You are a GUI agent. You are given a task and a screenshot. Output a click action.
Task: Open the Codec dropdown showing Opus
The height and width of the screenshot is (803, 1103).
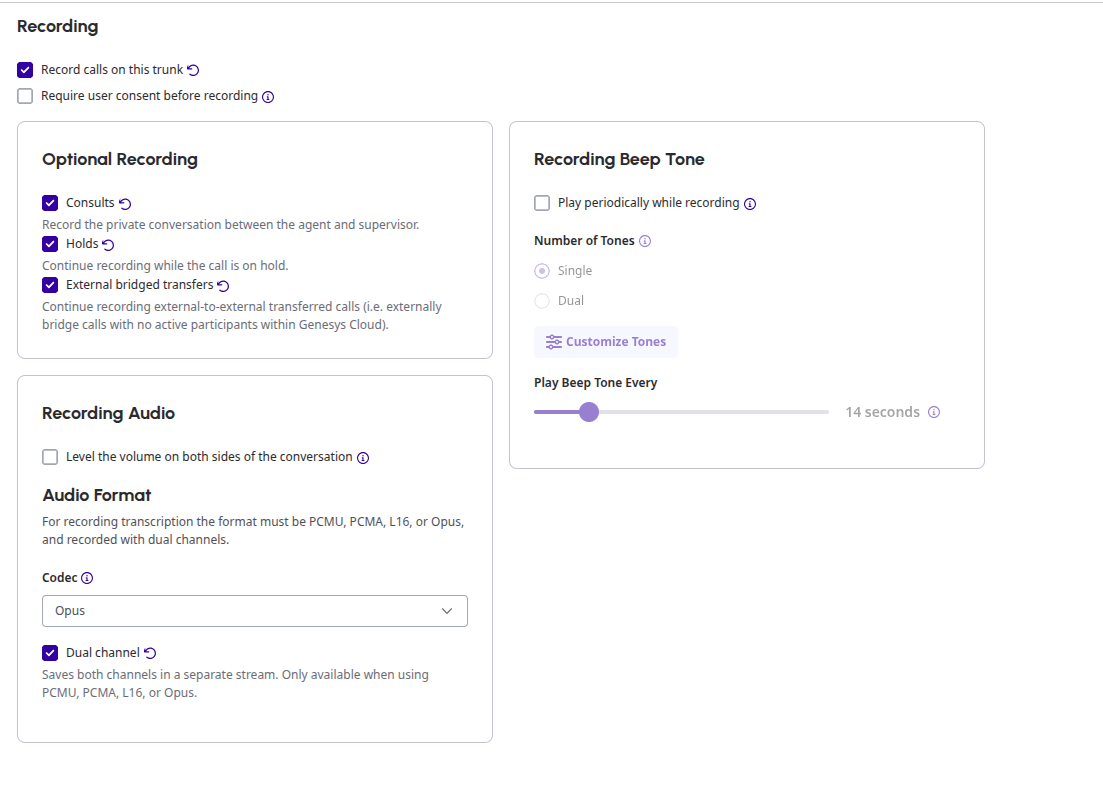coord(255,611)
